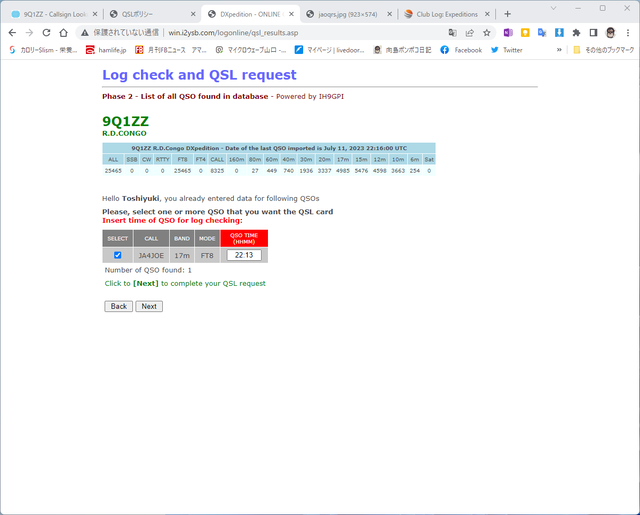Viewport: 640px width, 515px height.
Task: Toggle the browser side panel
Action: coord(593,33)
